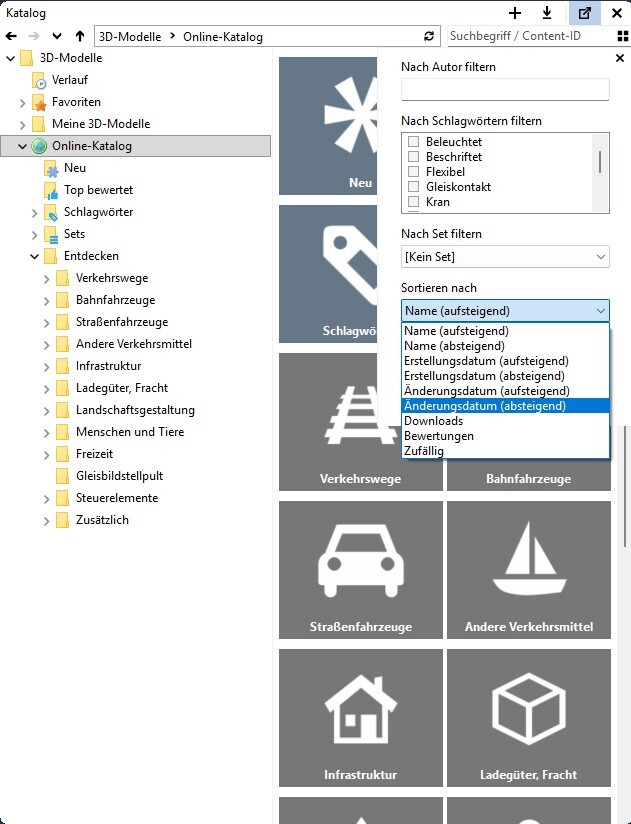Check the Beschriftet keyword filter
Image resolution: width=631 pixels, height=824 pixels.
click(x=413, y=157)
